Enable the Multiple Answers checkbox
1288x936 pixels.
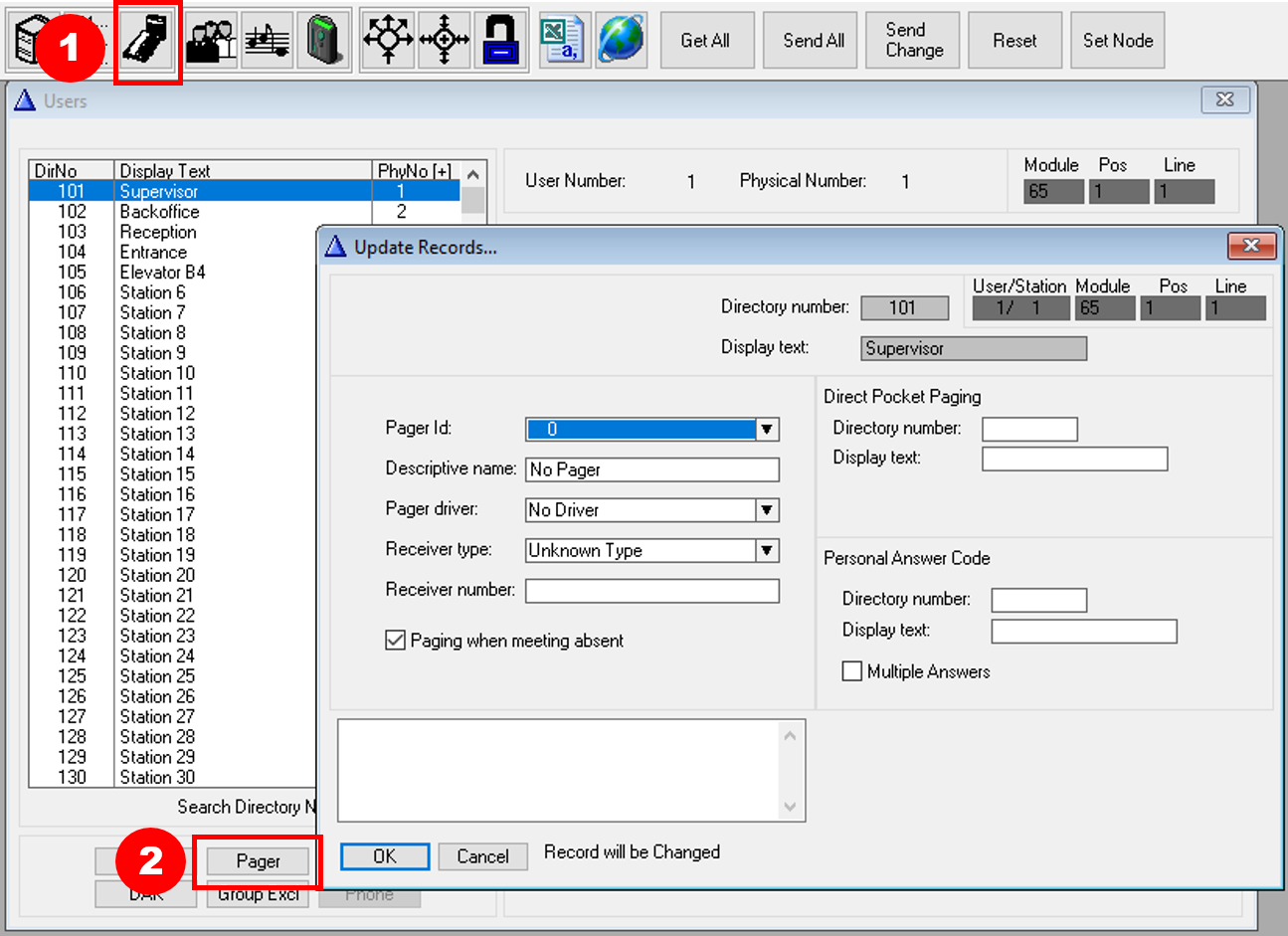click(852, 671)
